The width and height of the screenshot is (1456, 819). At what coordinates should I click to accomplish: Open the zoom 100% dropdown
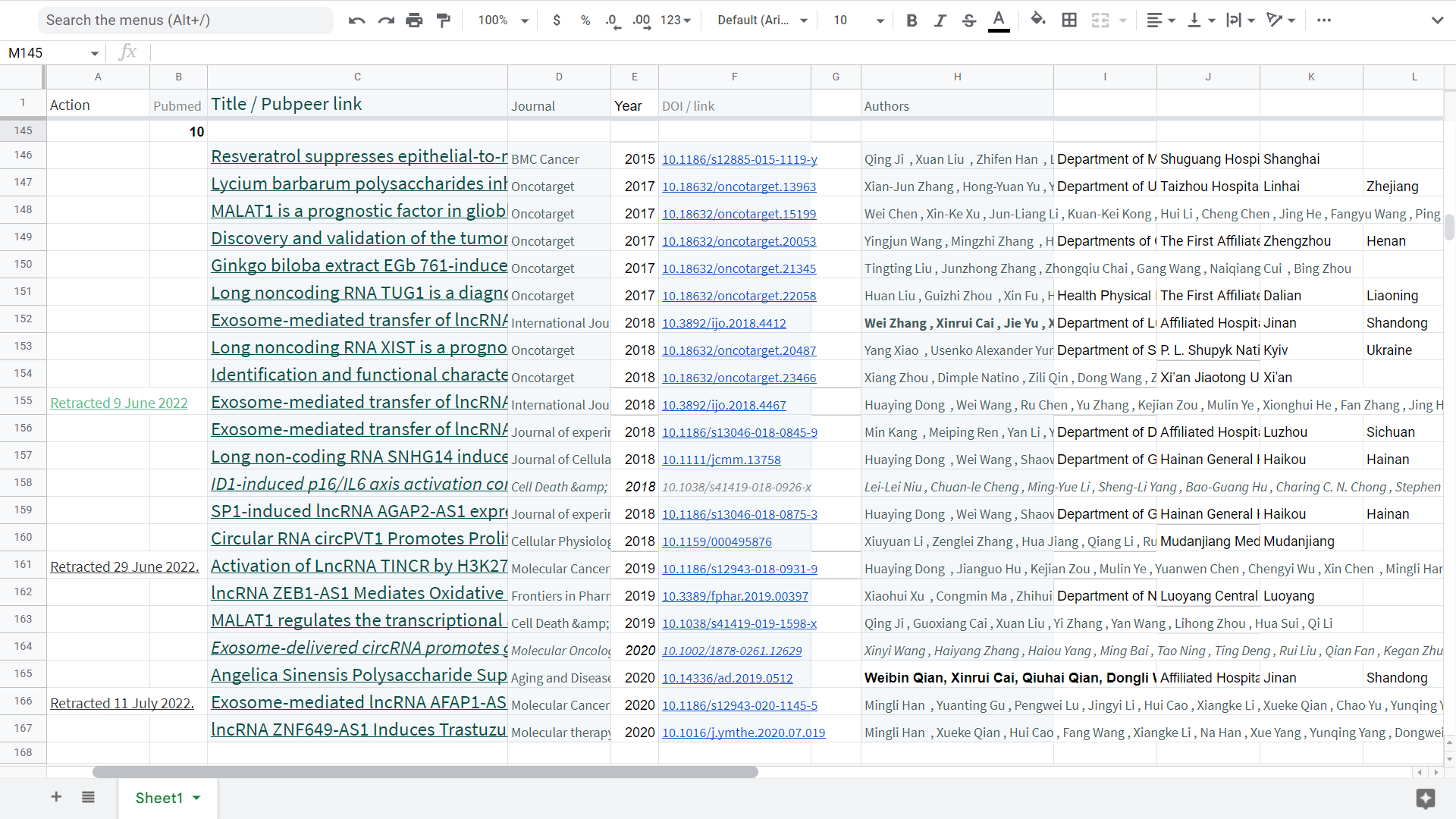point(503,20)
